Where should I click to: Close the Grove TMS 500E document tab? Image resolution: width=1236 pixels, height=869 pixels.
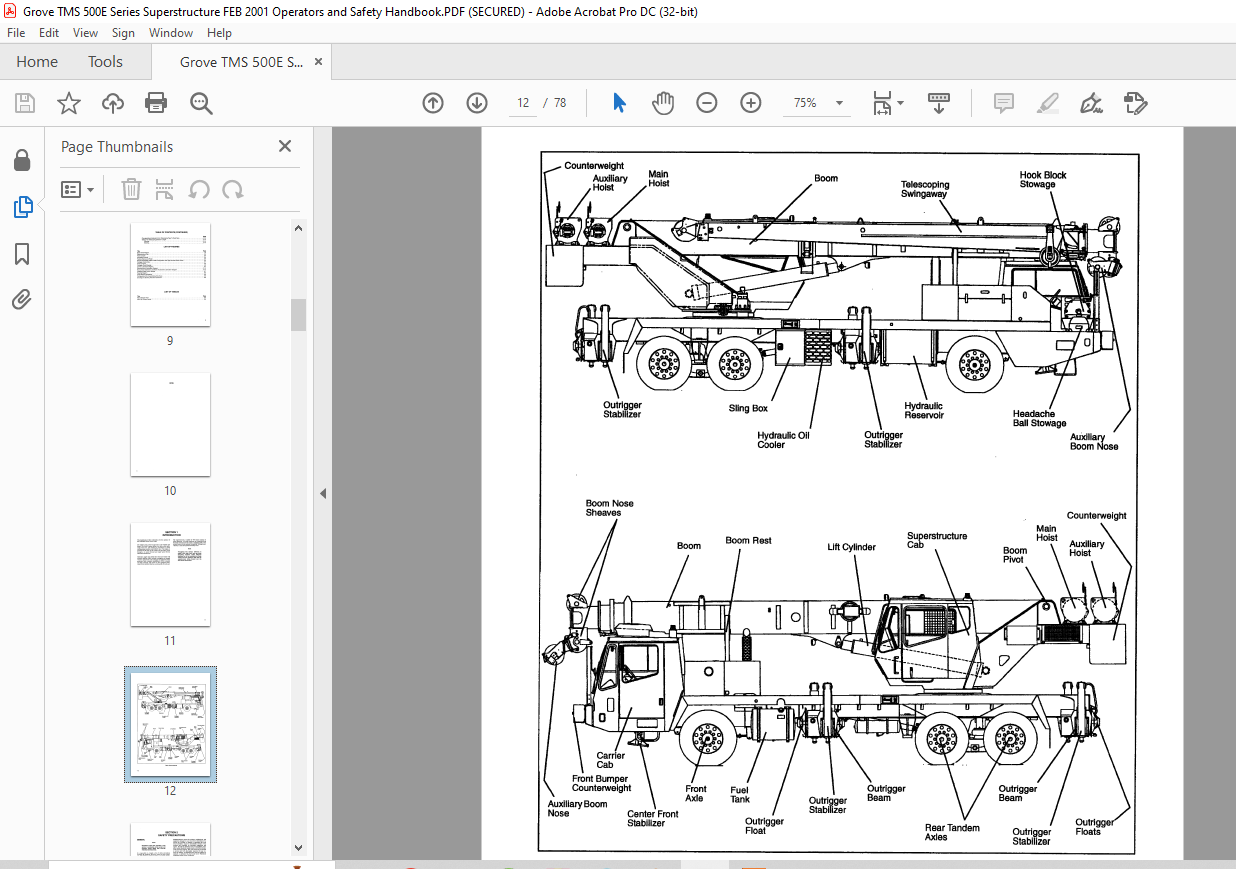tap(319, 62)
